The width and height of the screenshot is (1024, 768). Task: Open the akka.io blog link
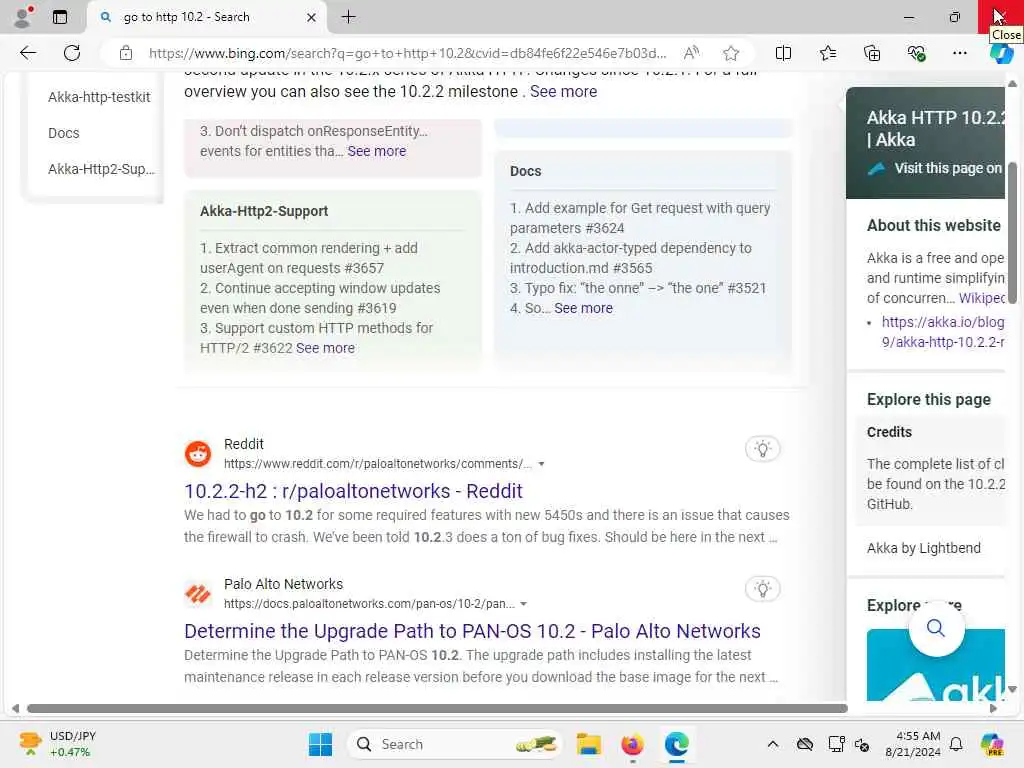[x=943, y=332]
